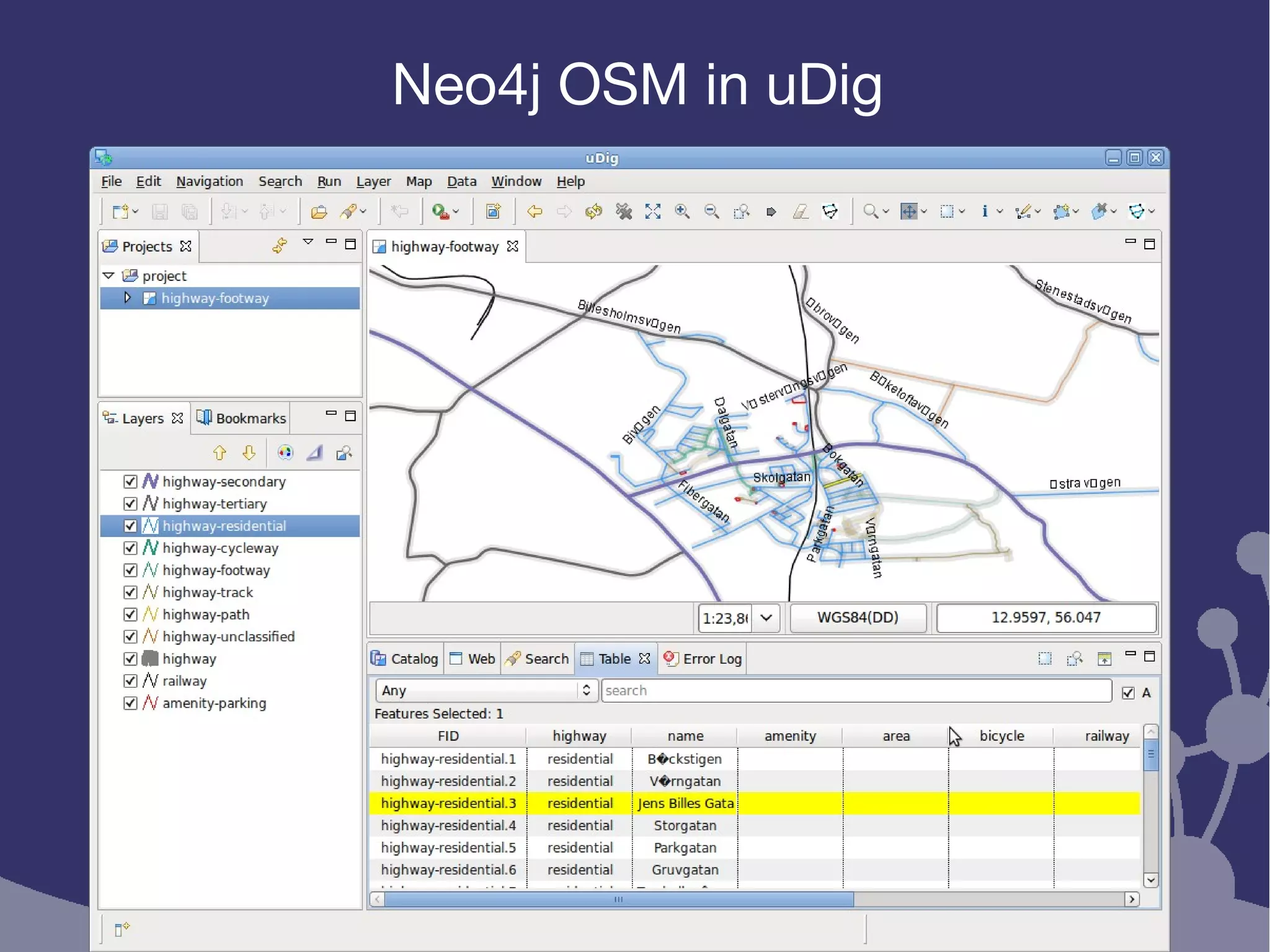Open Info tool dropdown arrow

[1000, 212]
